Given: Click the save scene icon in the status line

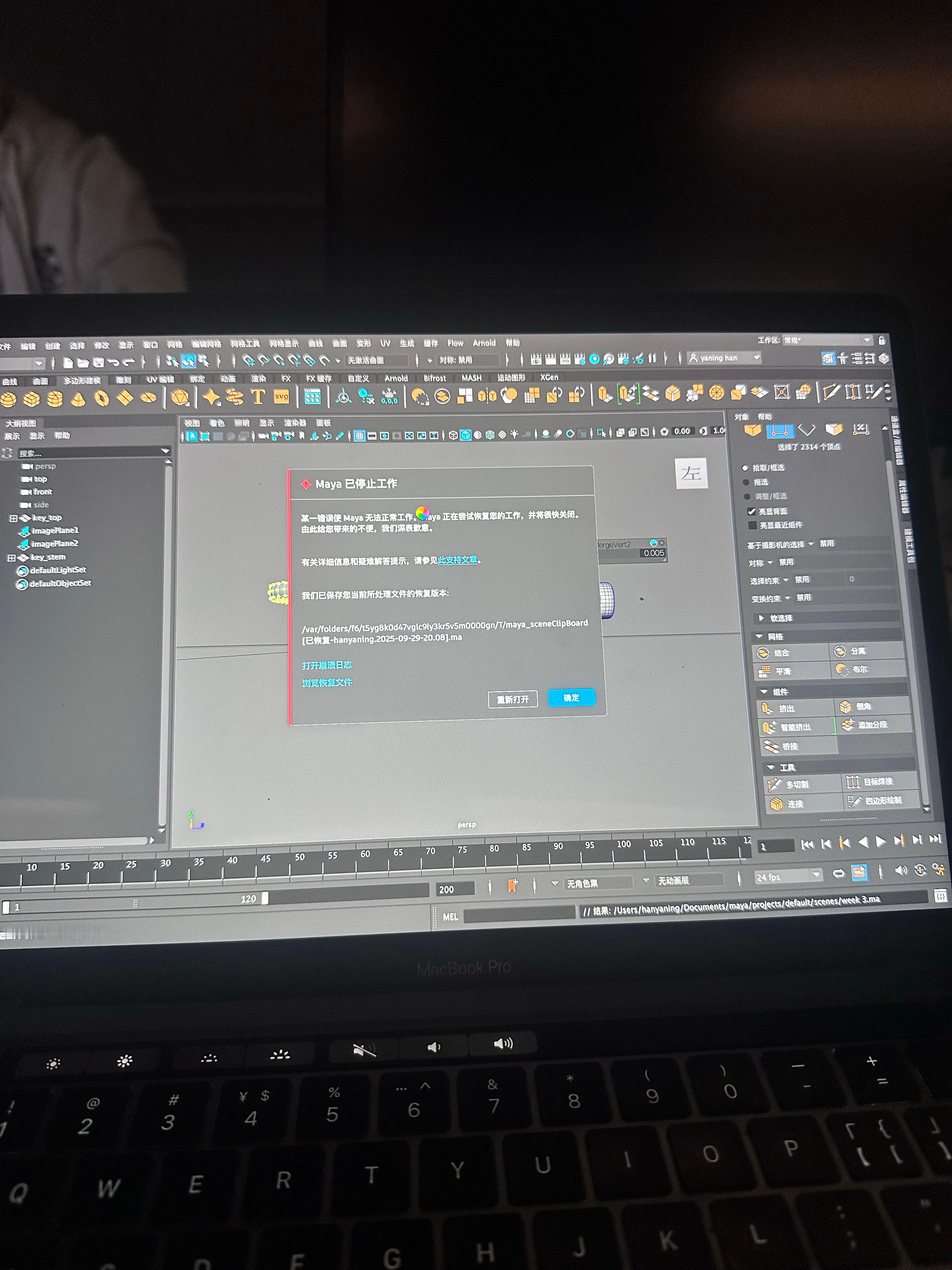Looking at the screenshot, I should point(98,363).
